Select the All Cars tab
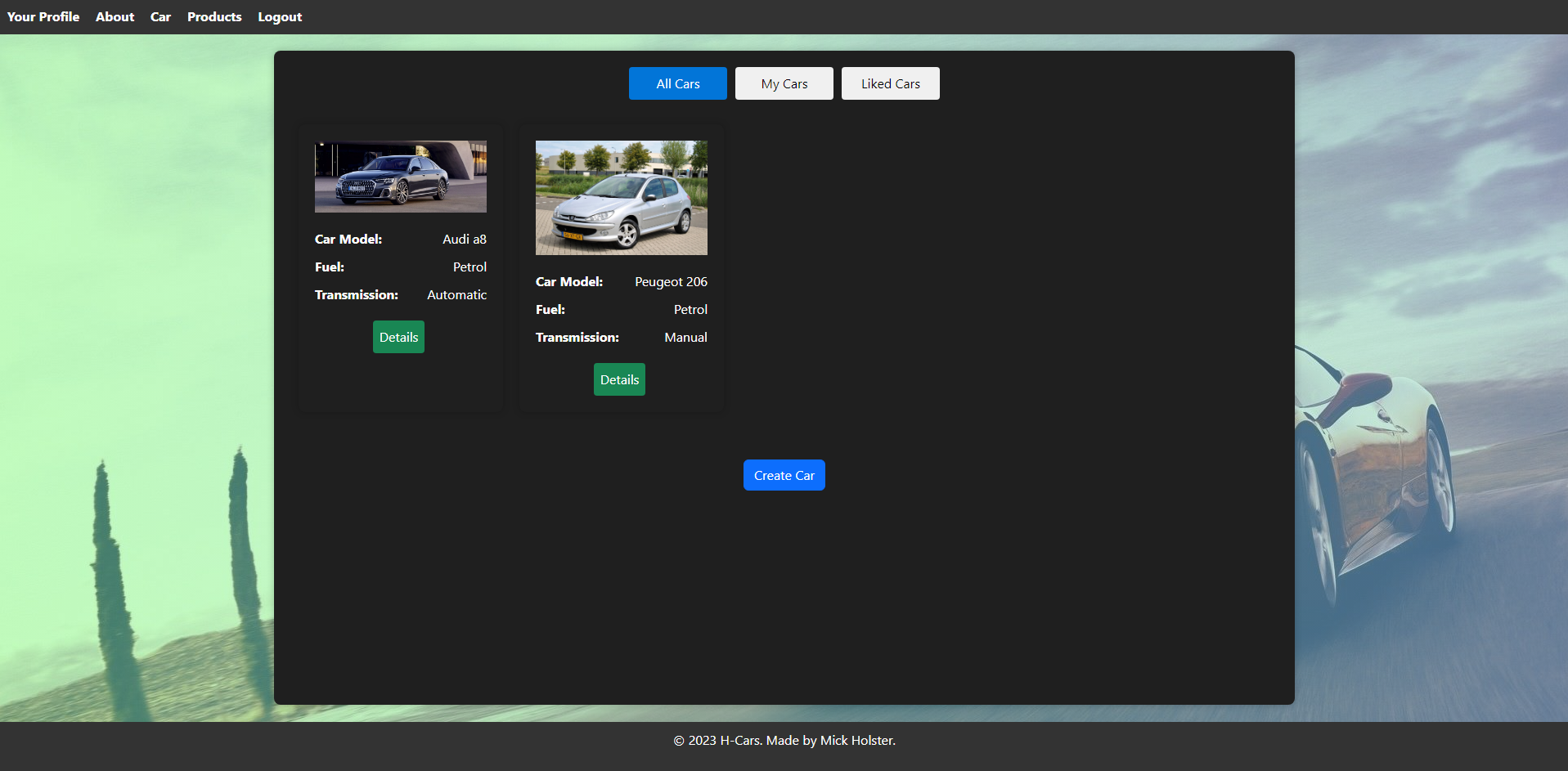Image resolution: width=1568 pixels, height=771 pixels. coord(678,83)
